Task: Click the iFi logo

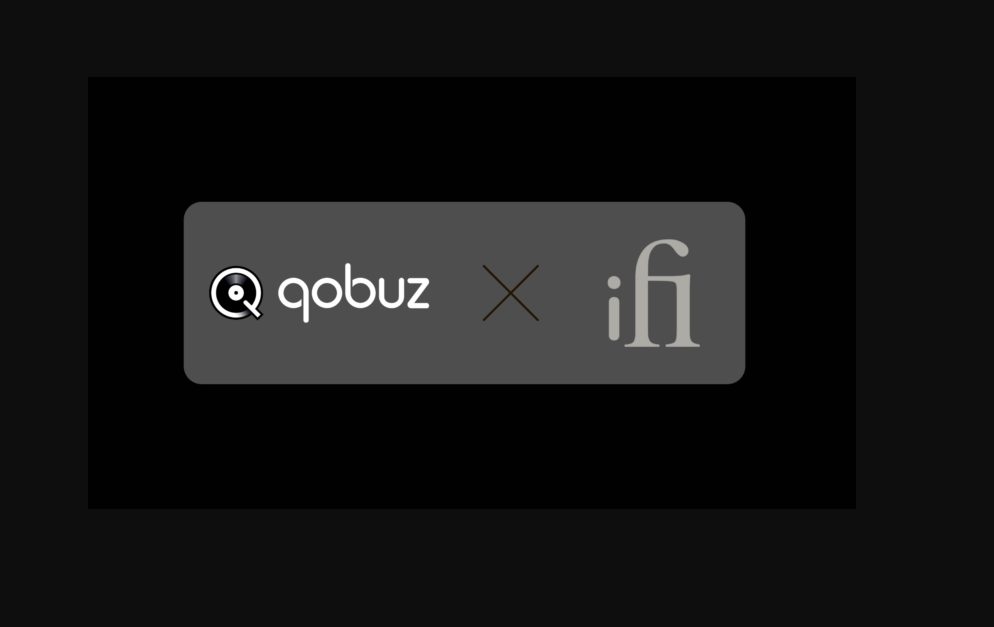Action: pos(654,293)
